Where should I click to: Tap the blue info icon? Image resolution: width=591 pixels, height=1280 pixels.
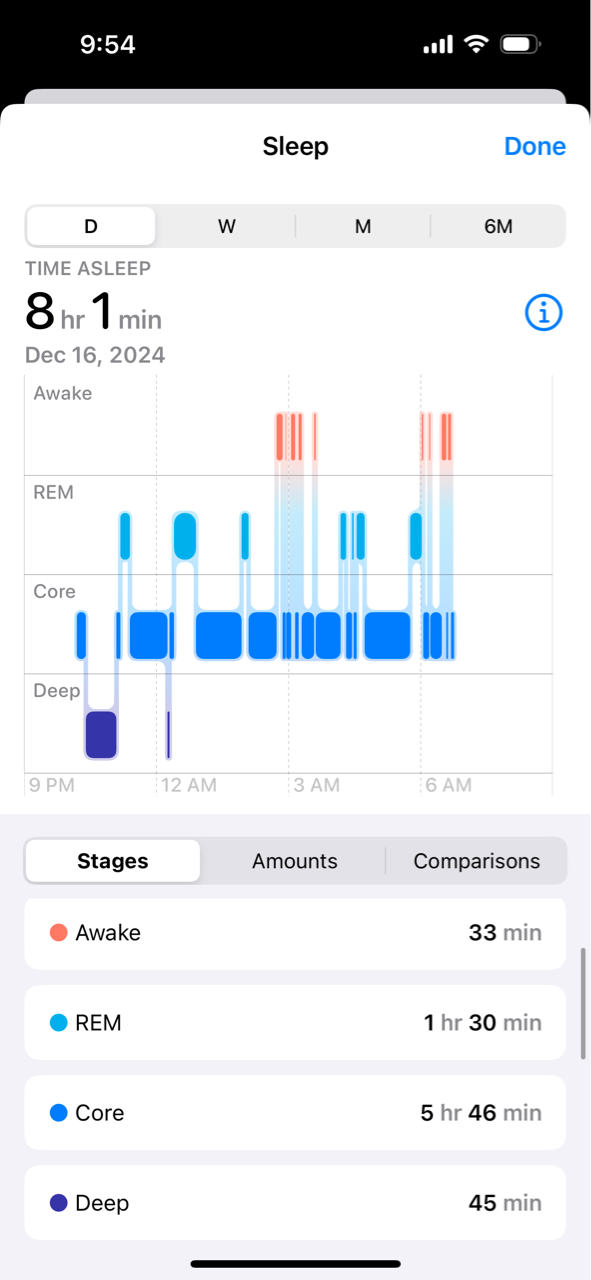point(544,313)
